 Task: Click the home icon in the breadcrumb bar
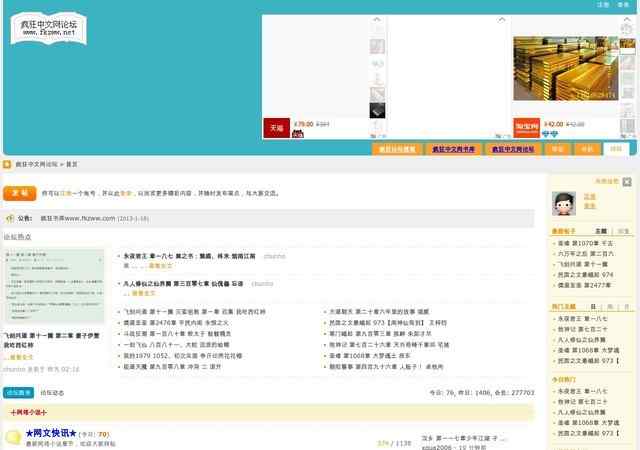click(7, 163)
